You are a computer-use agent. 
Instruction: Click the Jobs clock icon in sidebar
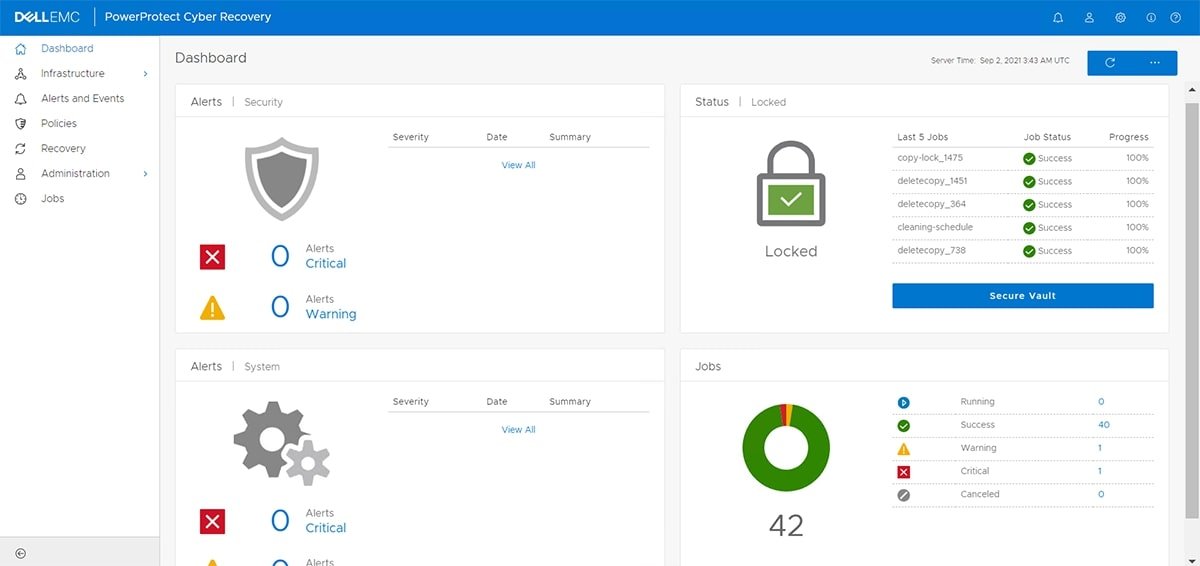tap(20, 198)
